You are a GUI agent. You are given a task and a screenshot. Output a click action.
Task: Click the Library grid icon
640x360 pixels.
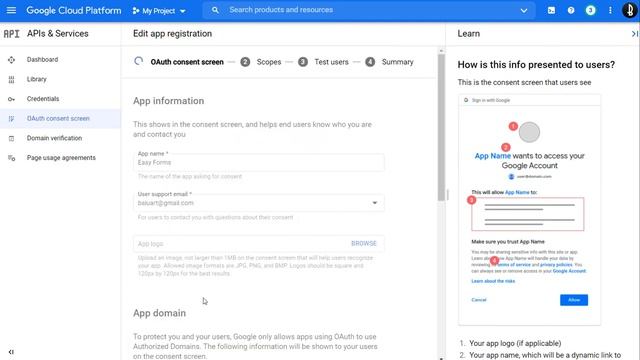pos(11,80)
